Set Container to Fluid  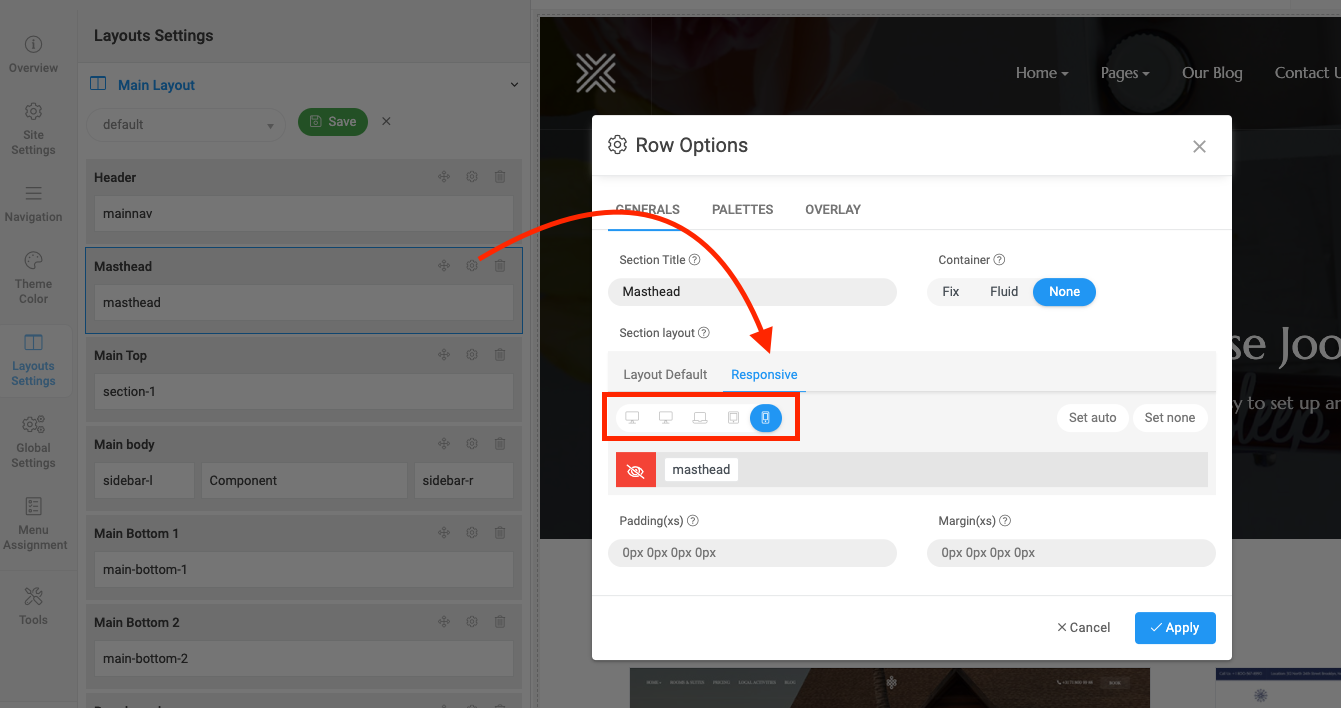click(1004, 292)
